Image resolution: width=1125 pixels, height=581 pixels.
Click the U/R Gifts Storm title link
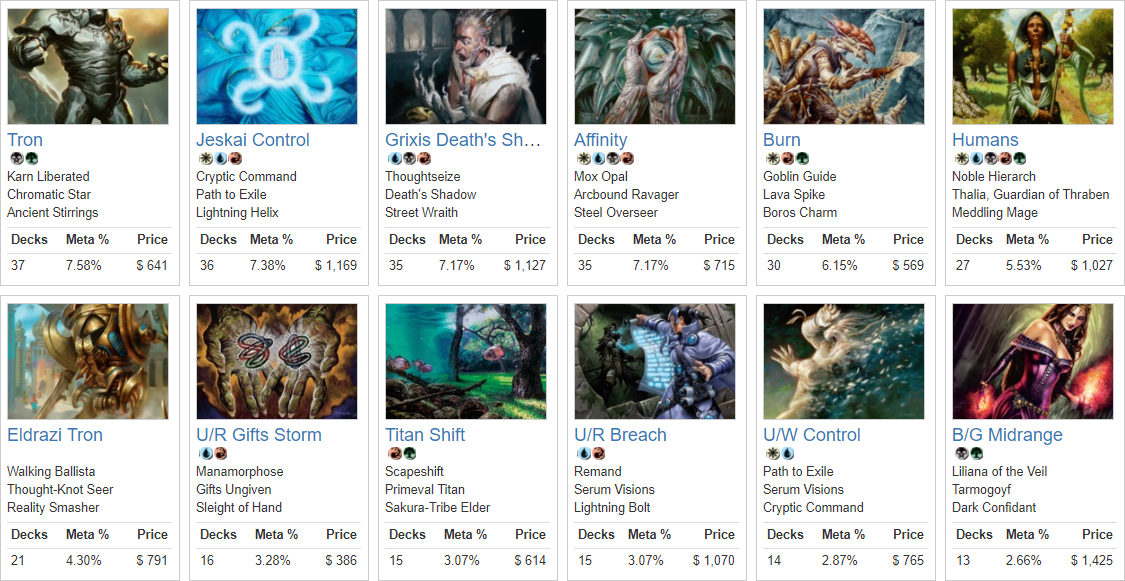[x=258, y=435]
